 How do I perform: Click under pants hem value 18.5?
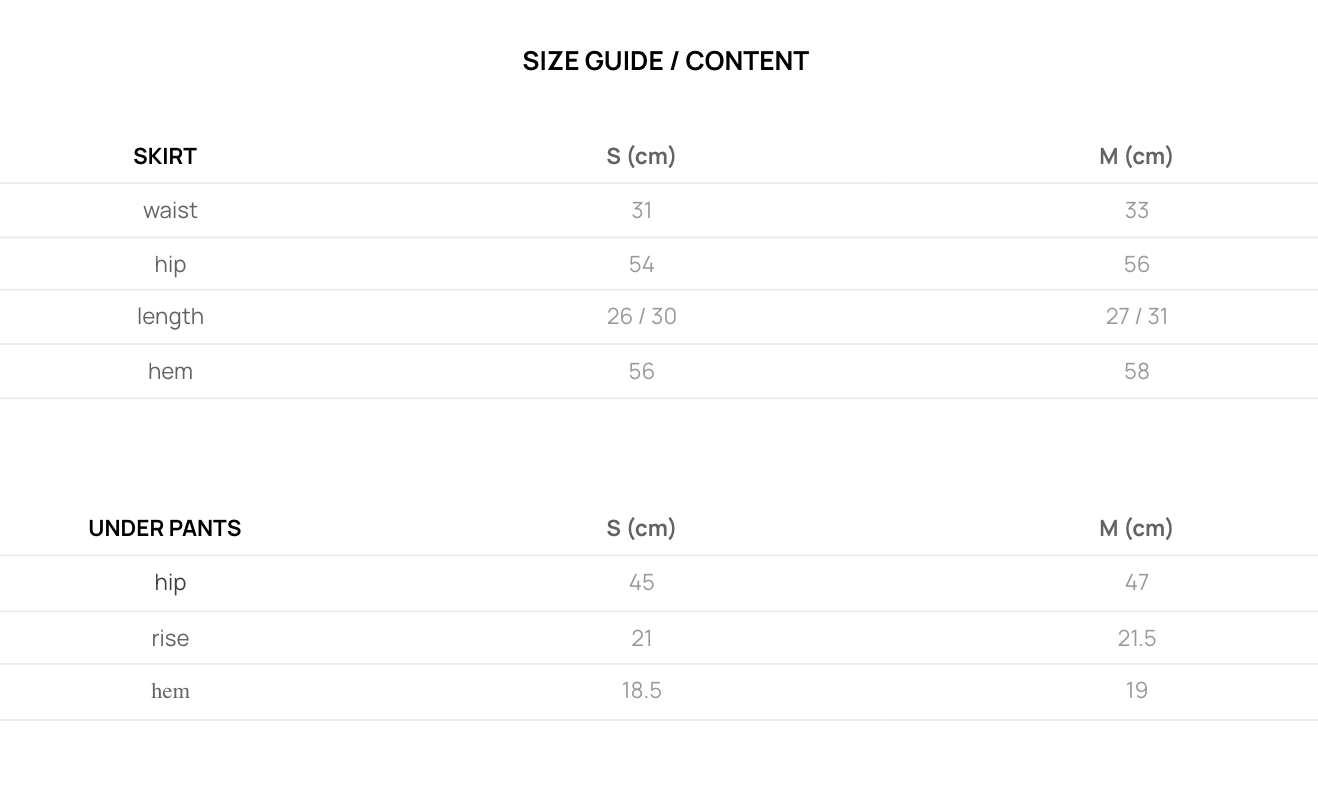(641, 690)
